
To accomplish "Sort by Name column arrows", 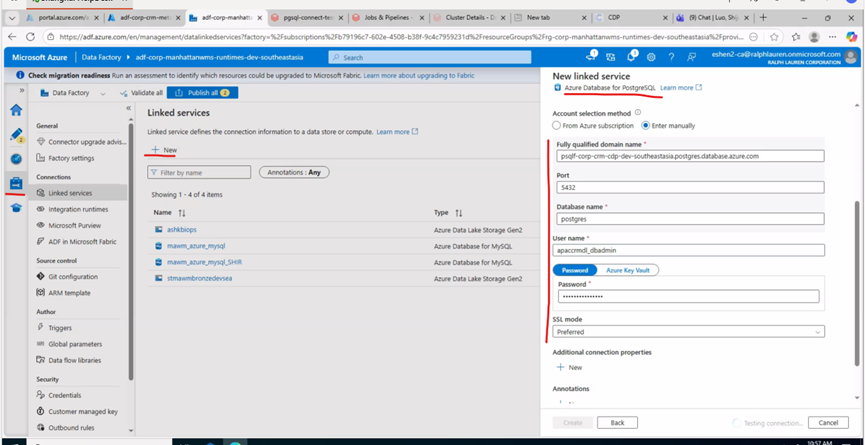I will coord(181,213).
